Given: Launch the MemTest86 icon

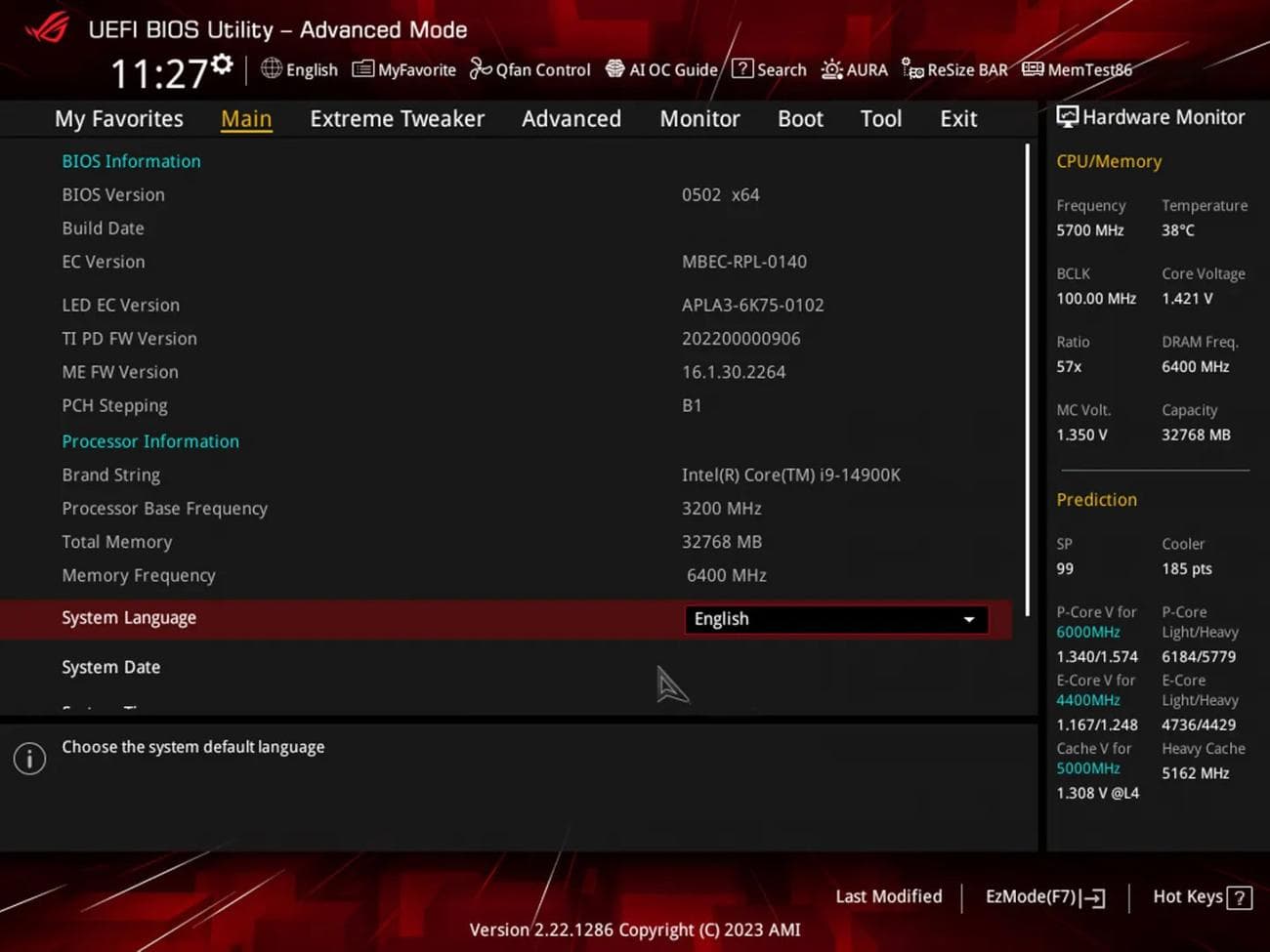Looking at the screenshot, I should tap(1032, 68).
